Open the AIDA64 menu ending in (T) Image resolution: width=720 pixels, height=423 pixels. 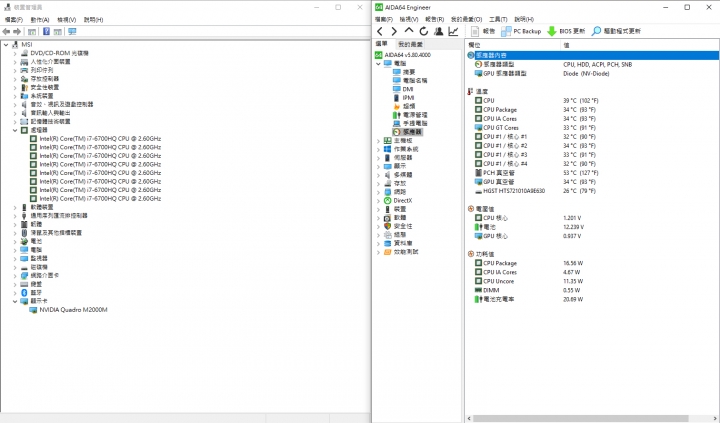point(498,19)
